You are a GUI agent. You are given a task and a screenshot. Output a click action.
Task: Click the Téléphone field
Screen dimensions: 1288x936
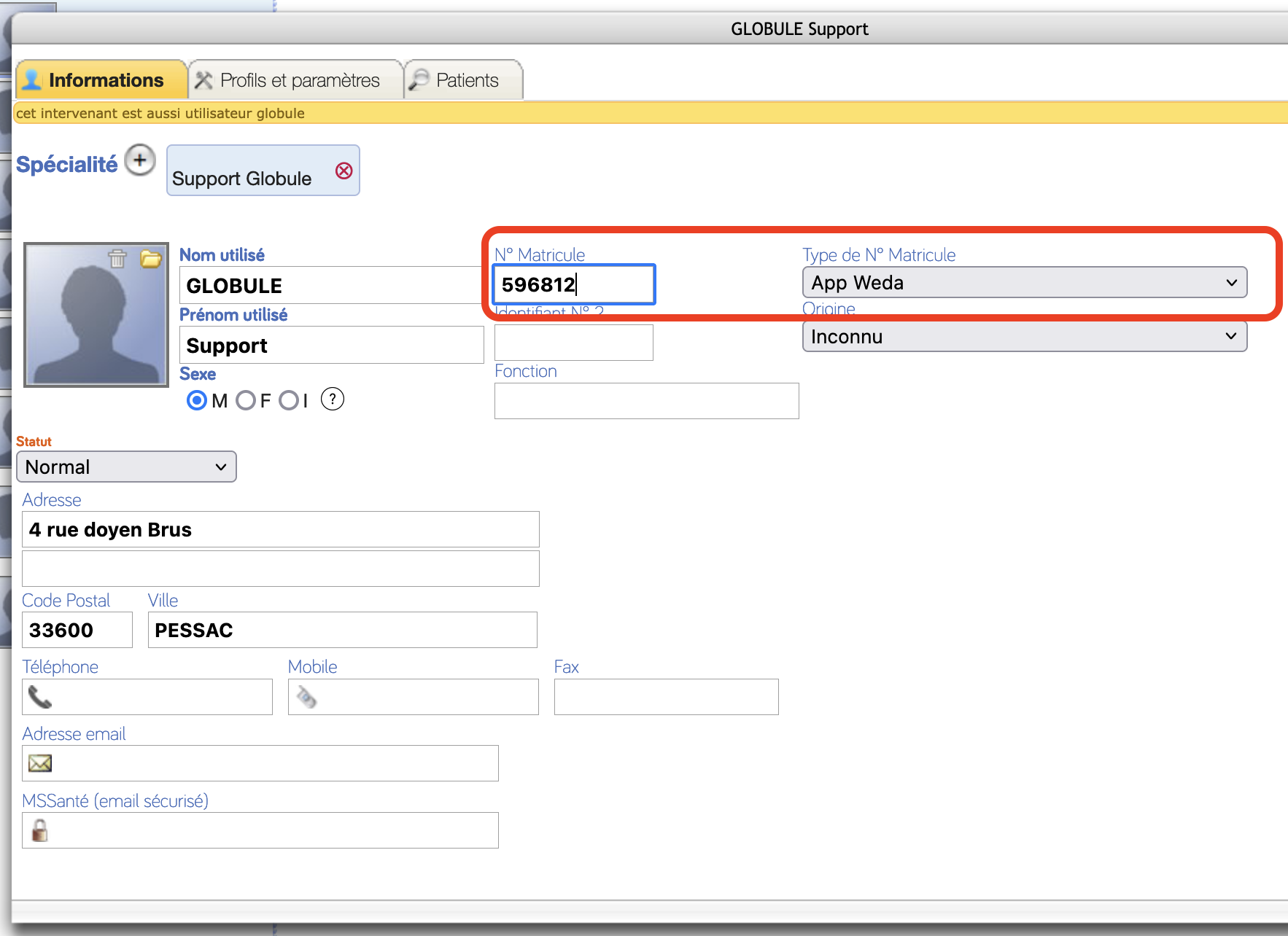(147, 697)
